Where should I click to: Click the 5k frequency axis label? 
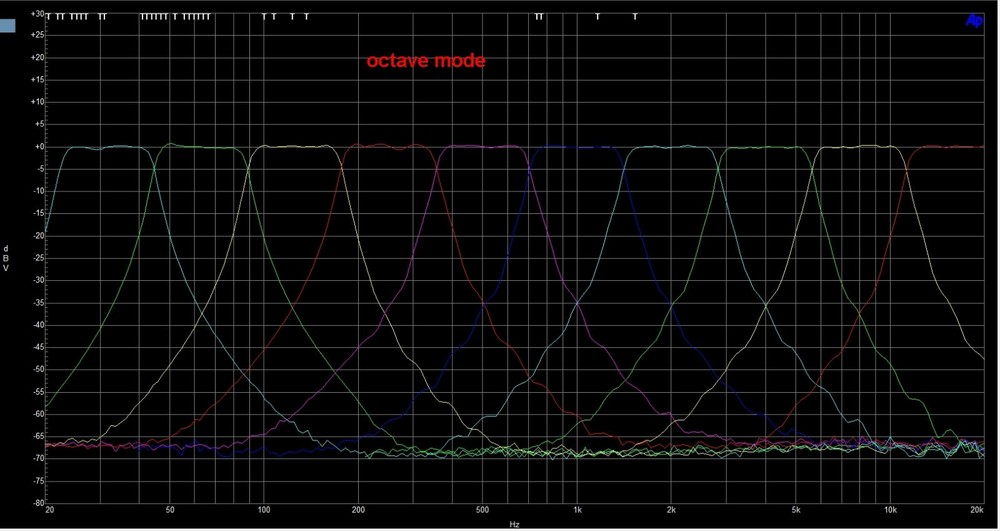click(x=795, y=511)
